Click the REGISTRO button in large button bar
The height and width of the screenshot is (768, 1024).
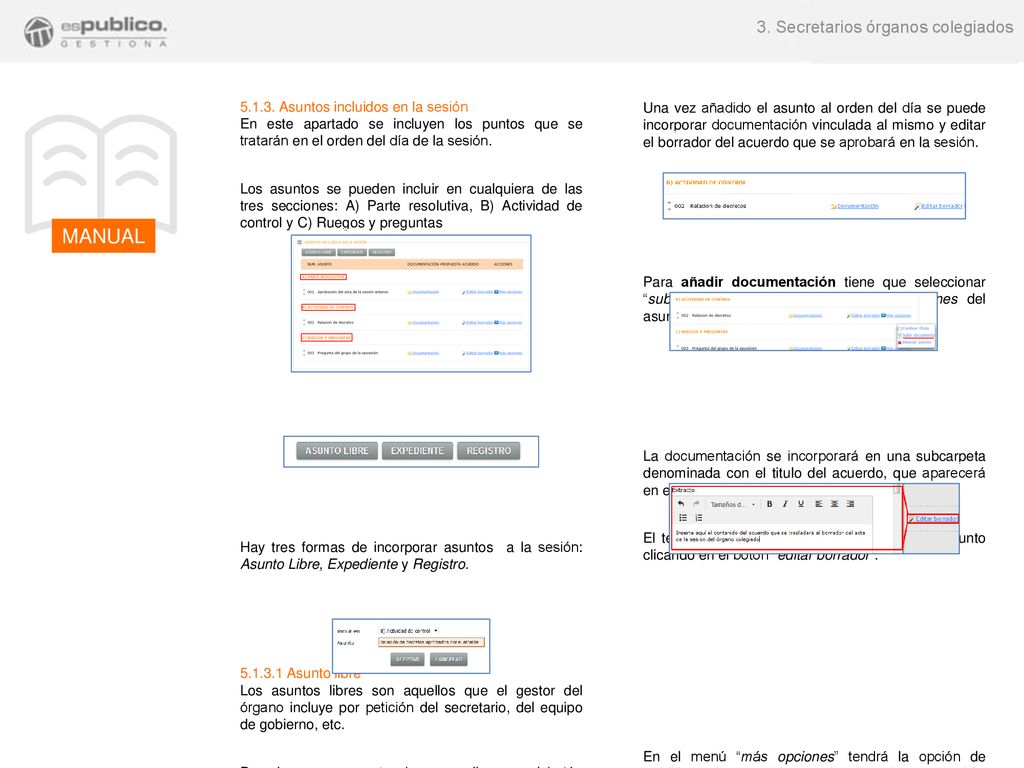coord(488,451)
